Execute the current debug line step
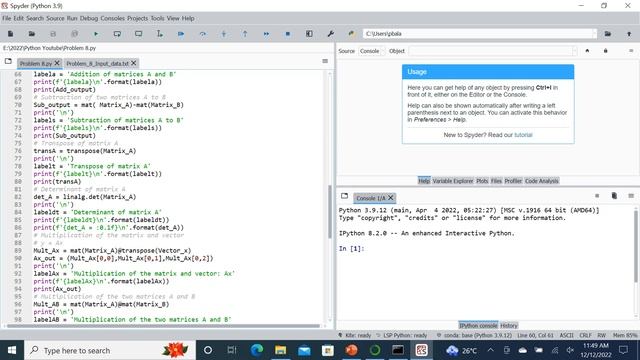 [202, 34]
